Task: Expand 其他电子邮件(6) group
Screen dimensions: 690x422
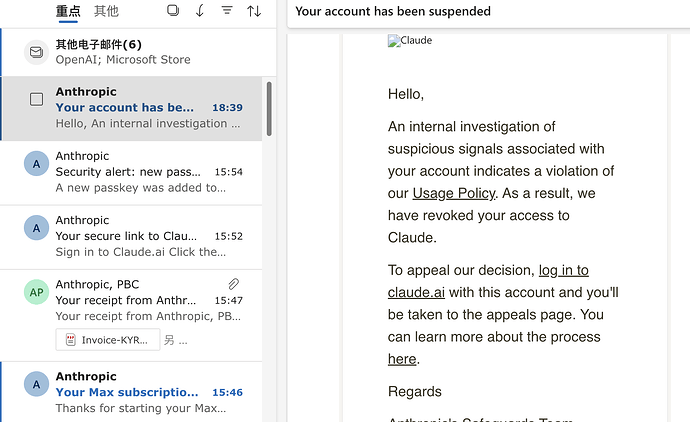Action: (138, 52)
